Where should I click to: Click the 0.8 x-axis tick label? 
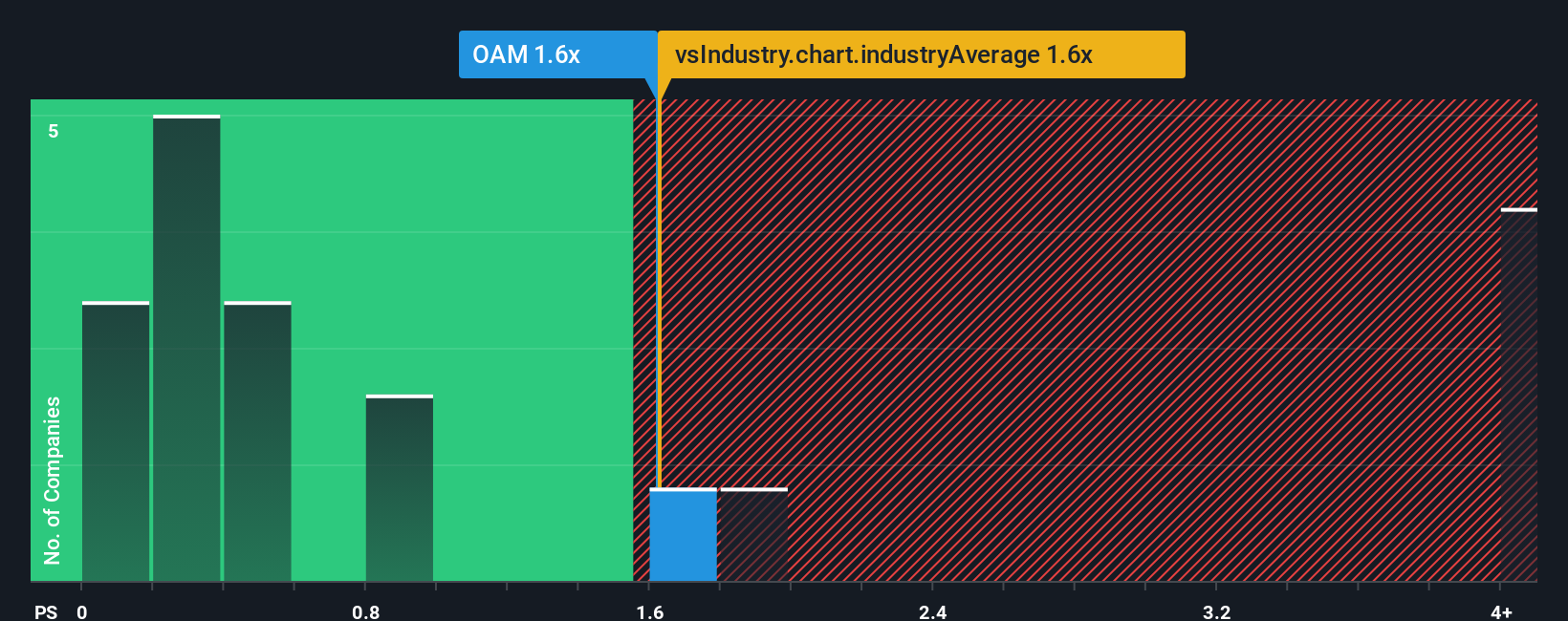click(x=366, y=611)
